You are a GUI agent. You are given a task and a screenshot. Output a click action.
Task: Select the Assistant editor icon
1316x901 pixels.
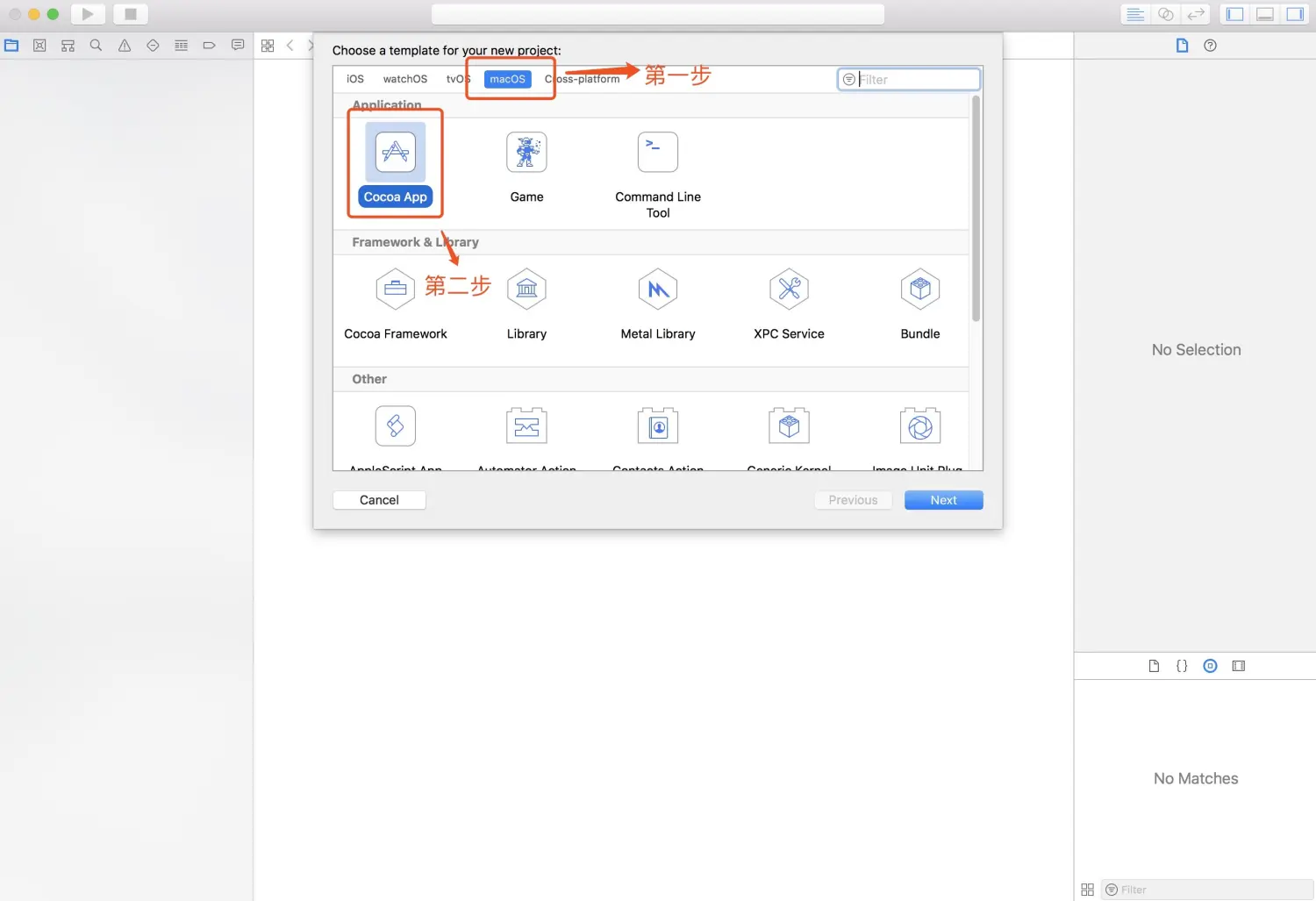[1166, 14]
